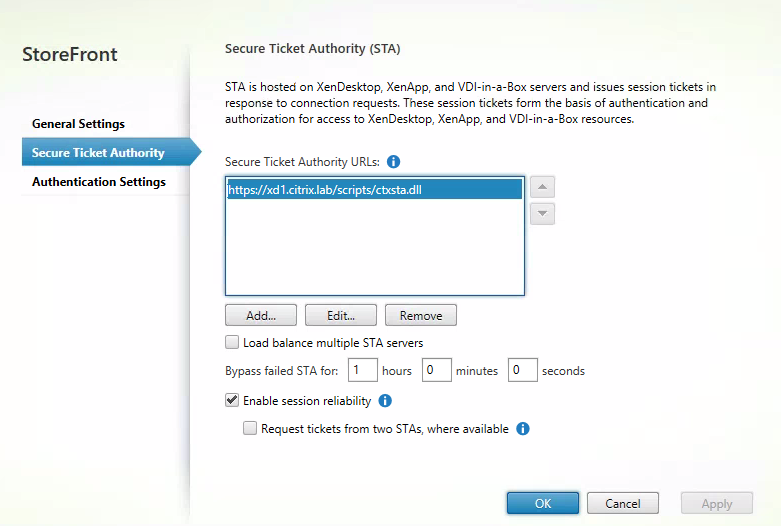Click info icon beside Request tickets from two STAs
Screen dimensions: 781x526
coord(522,429)
